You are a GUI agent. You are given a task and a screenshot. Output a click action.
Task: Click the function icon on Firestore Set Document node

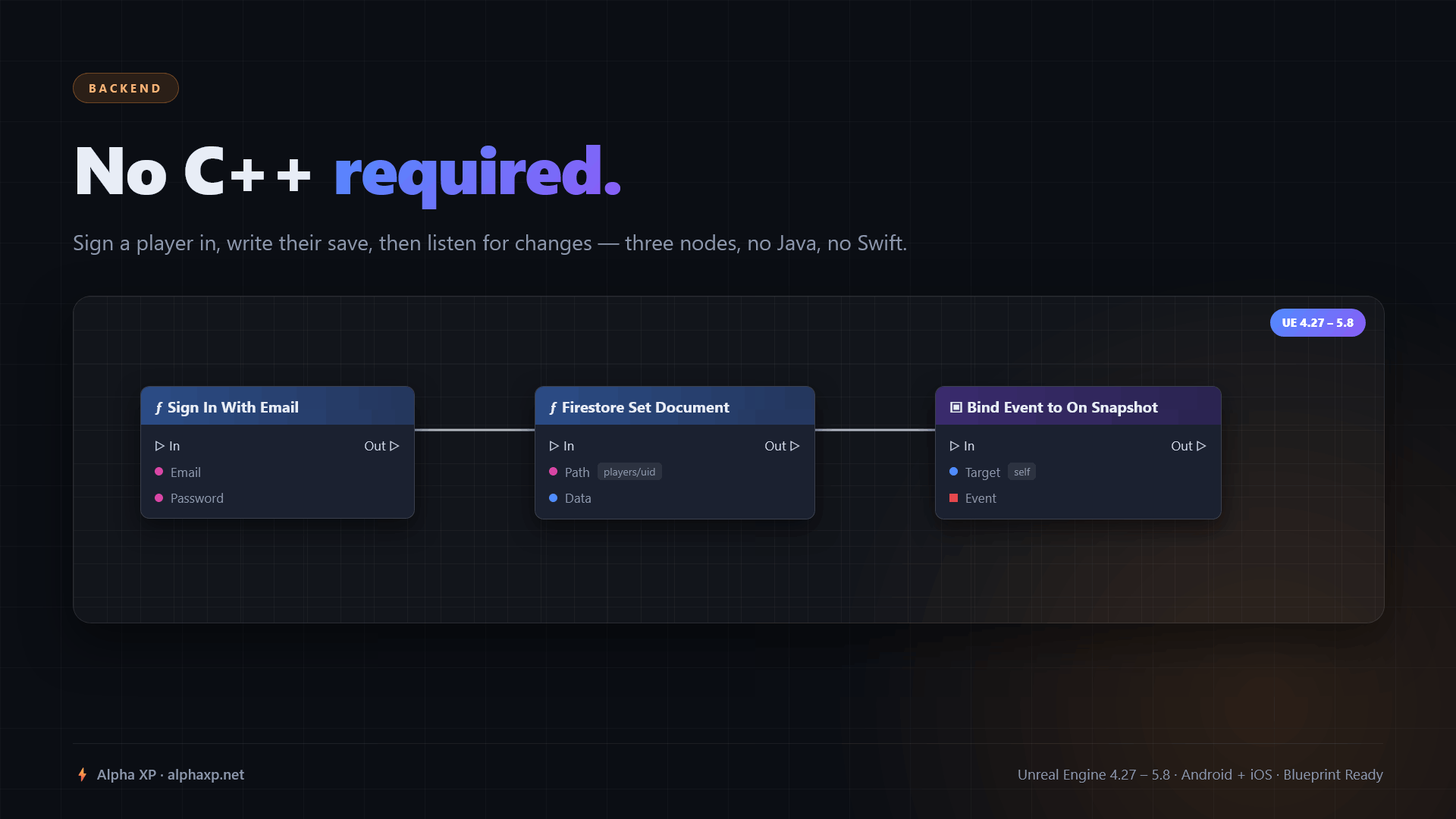(553, 408)
